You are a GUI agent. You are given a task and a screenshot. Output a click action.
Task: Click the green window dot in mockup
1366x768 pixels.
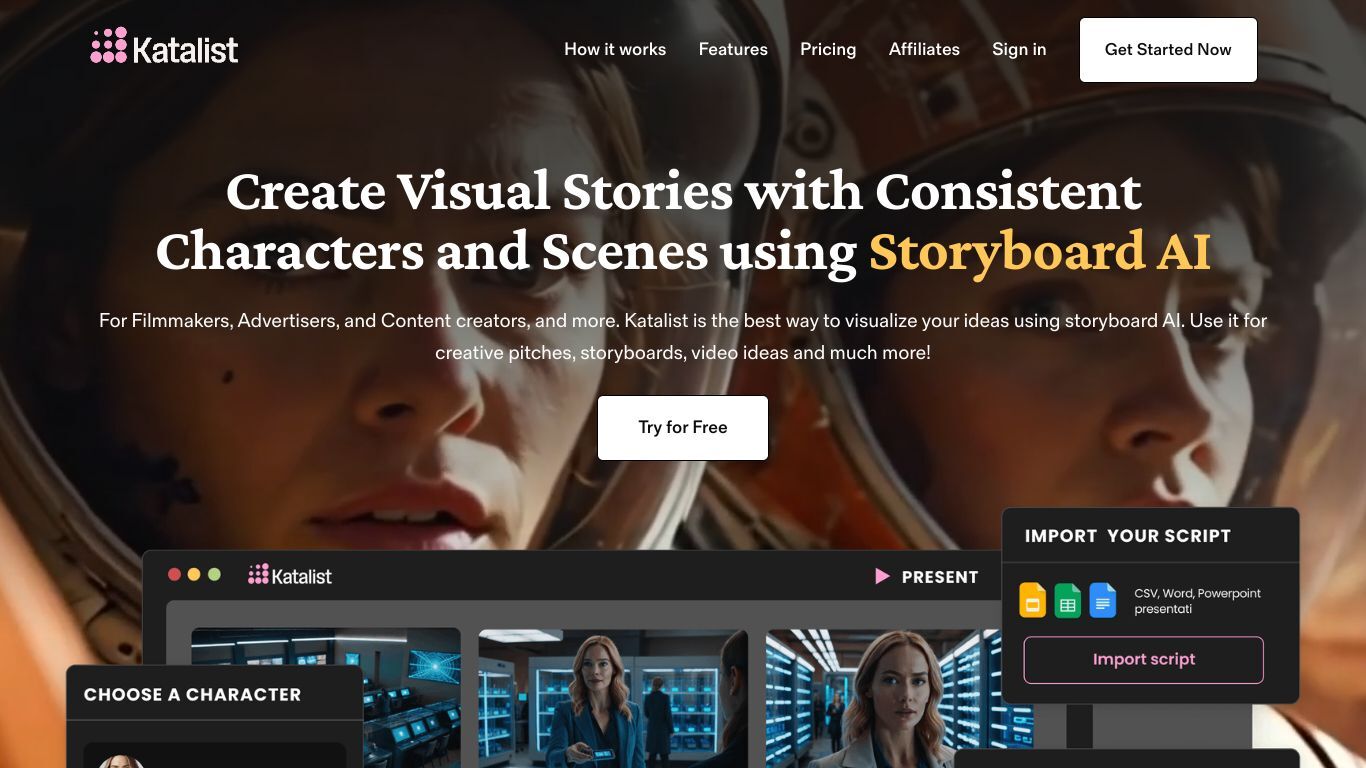(214, 574)
